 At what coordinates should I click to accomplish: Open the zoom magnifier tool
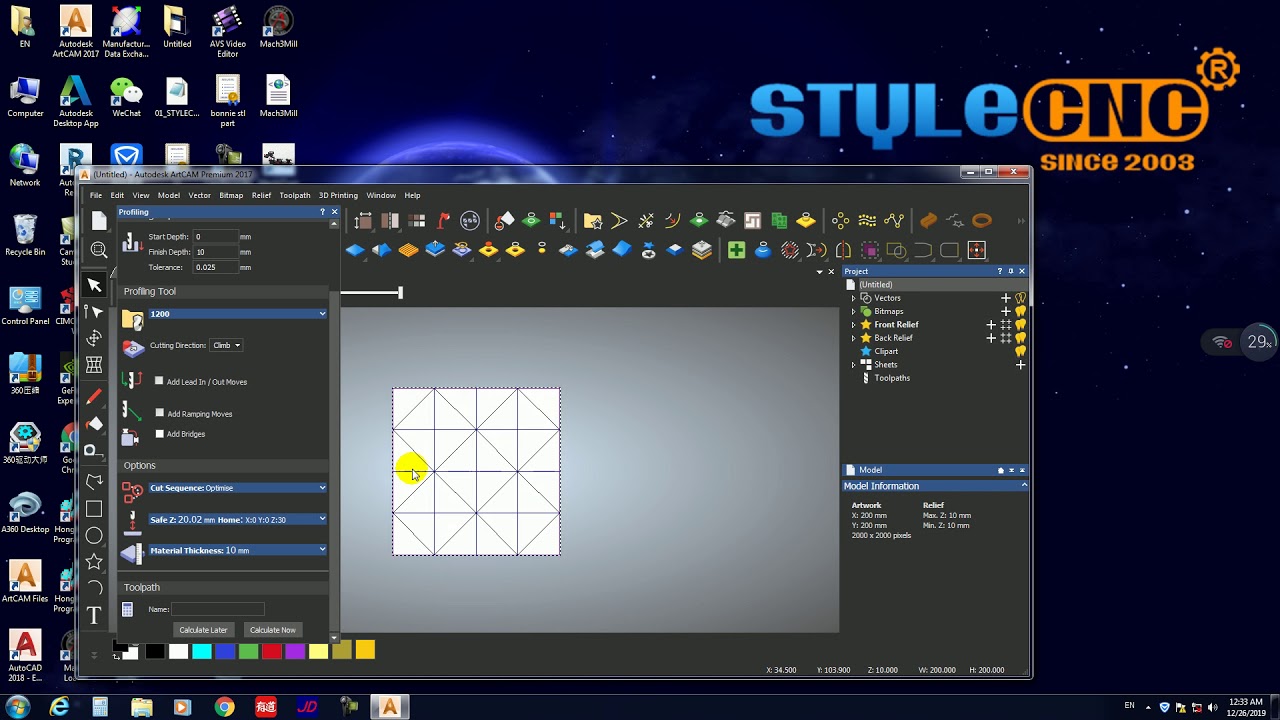coord(99,250)
